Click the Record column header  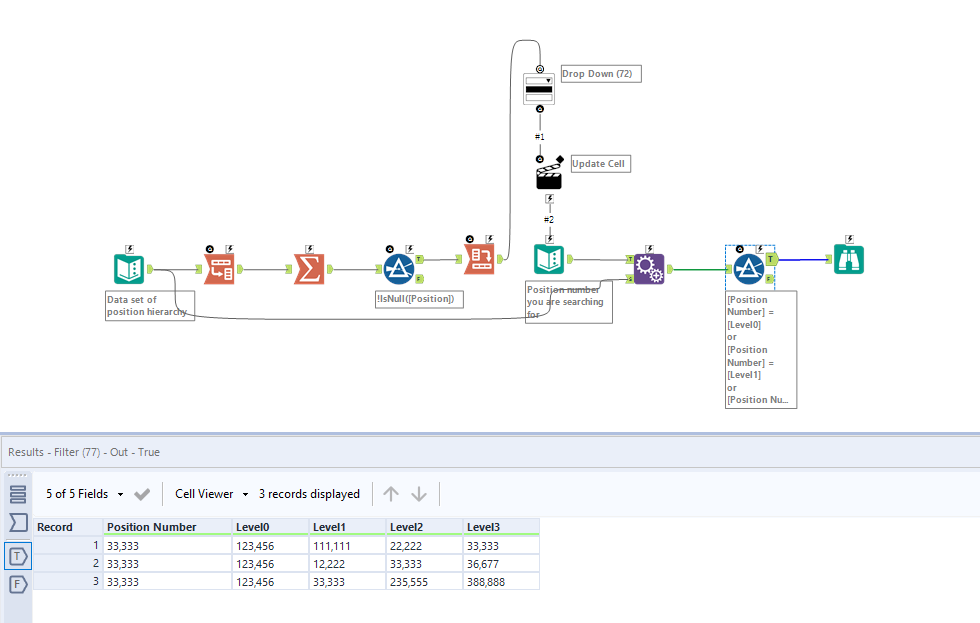pyautogui.click(x=68, y=527)
